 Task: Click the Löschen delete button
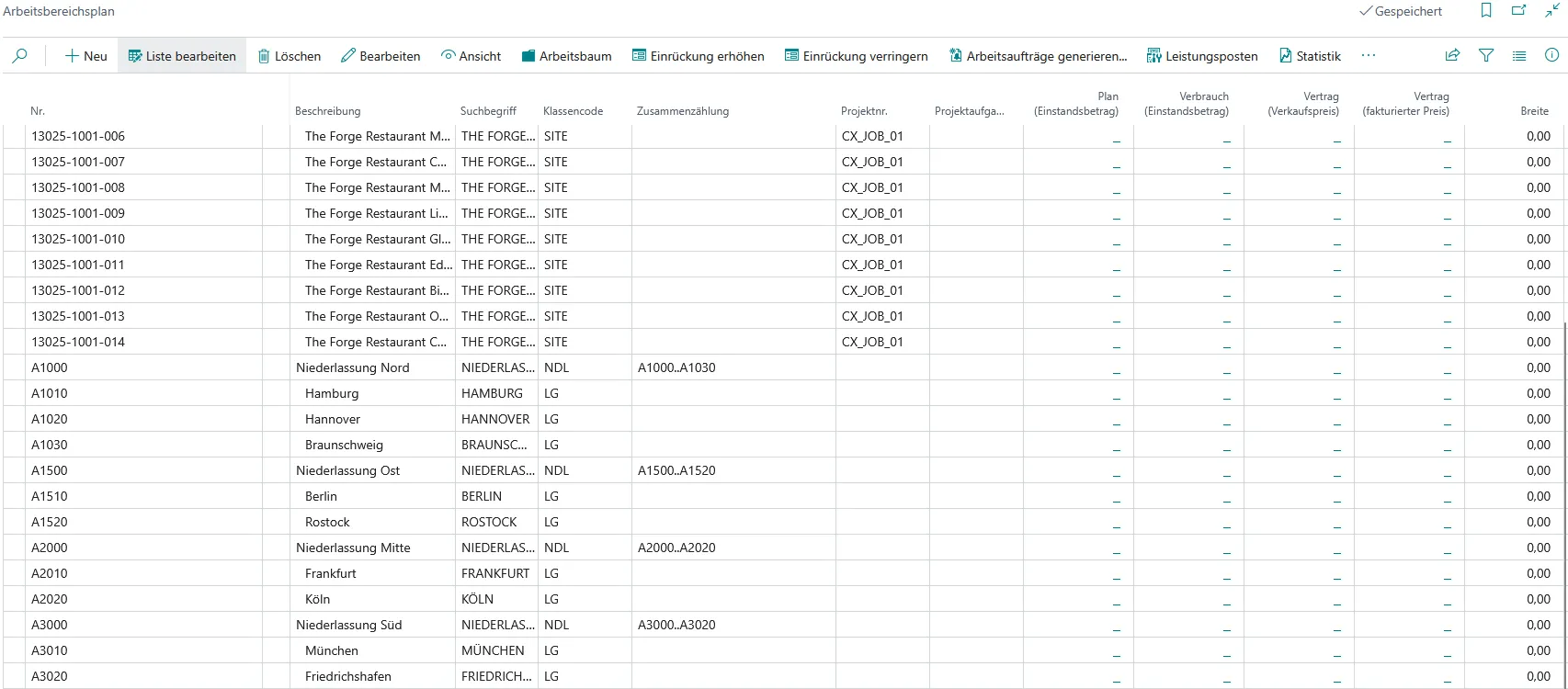click(290, 56)
